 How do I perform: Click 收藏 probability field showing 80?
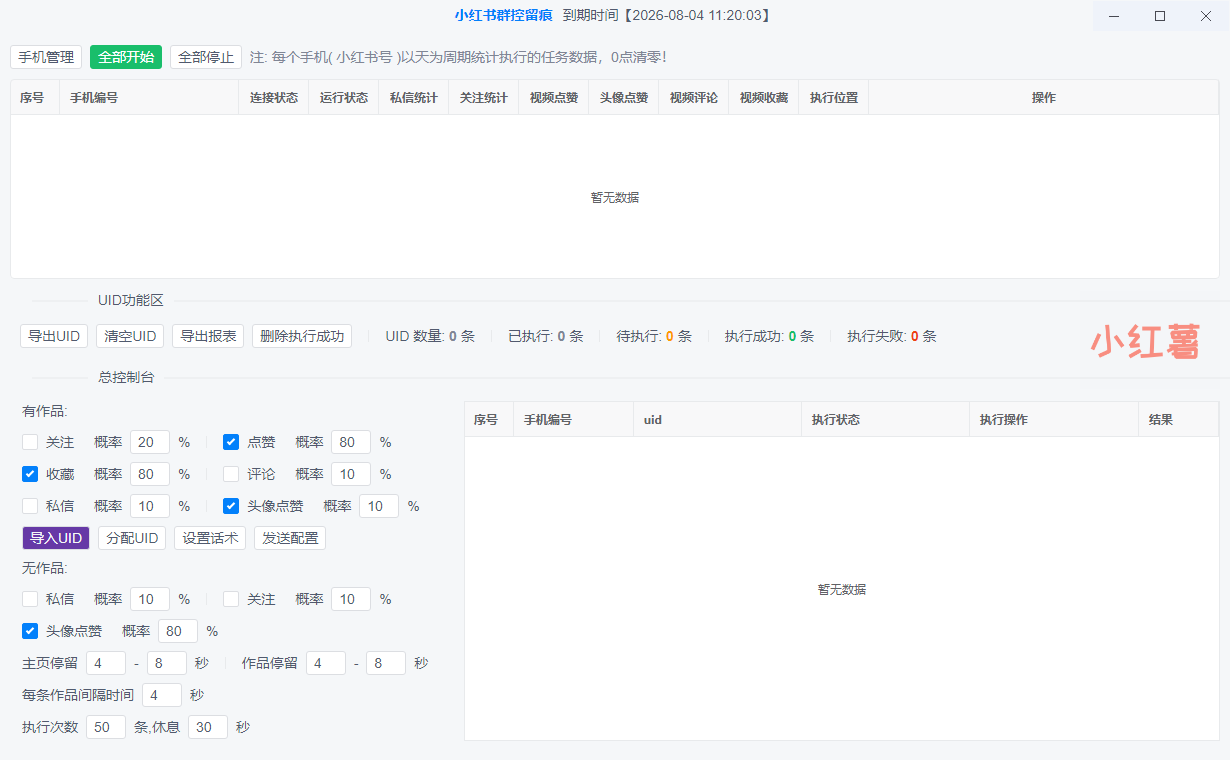[150, 474]
